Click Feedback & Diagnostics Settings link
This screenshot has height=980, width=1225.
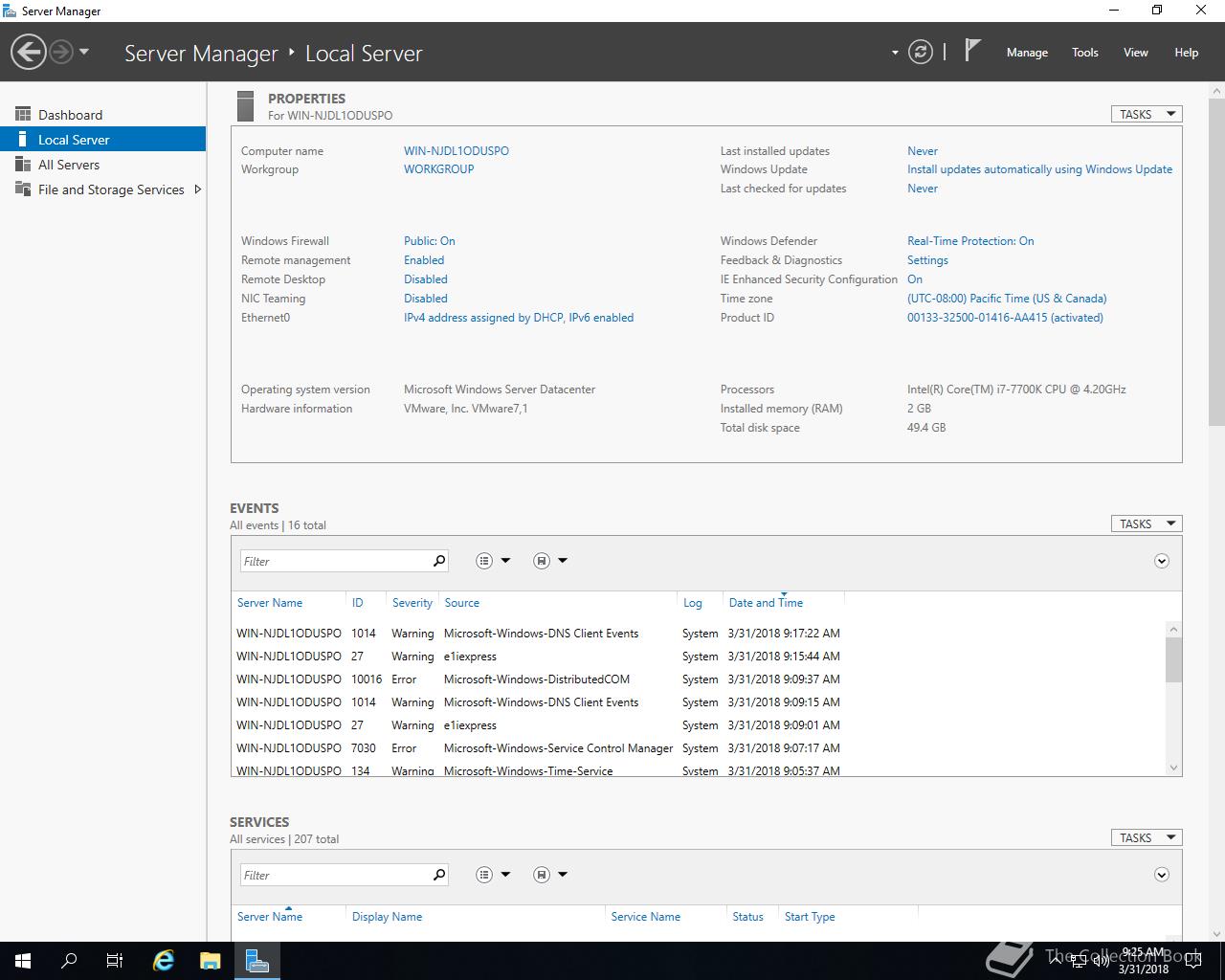coord(927,260)
